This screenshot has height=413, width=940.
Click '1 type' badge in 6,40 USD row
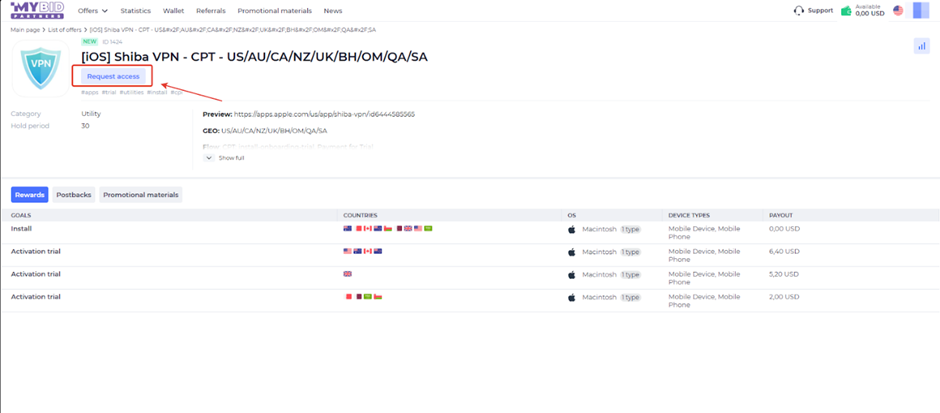click(x=630, y=252)
